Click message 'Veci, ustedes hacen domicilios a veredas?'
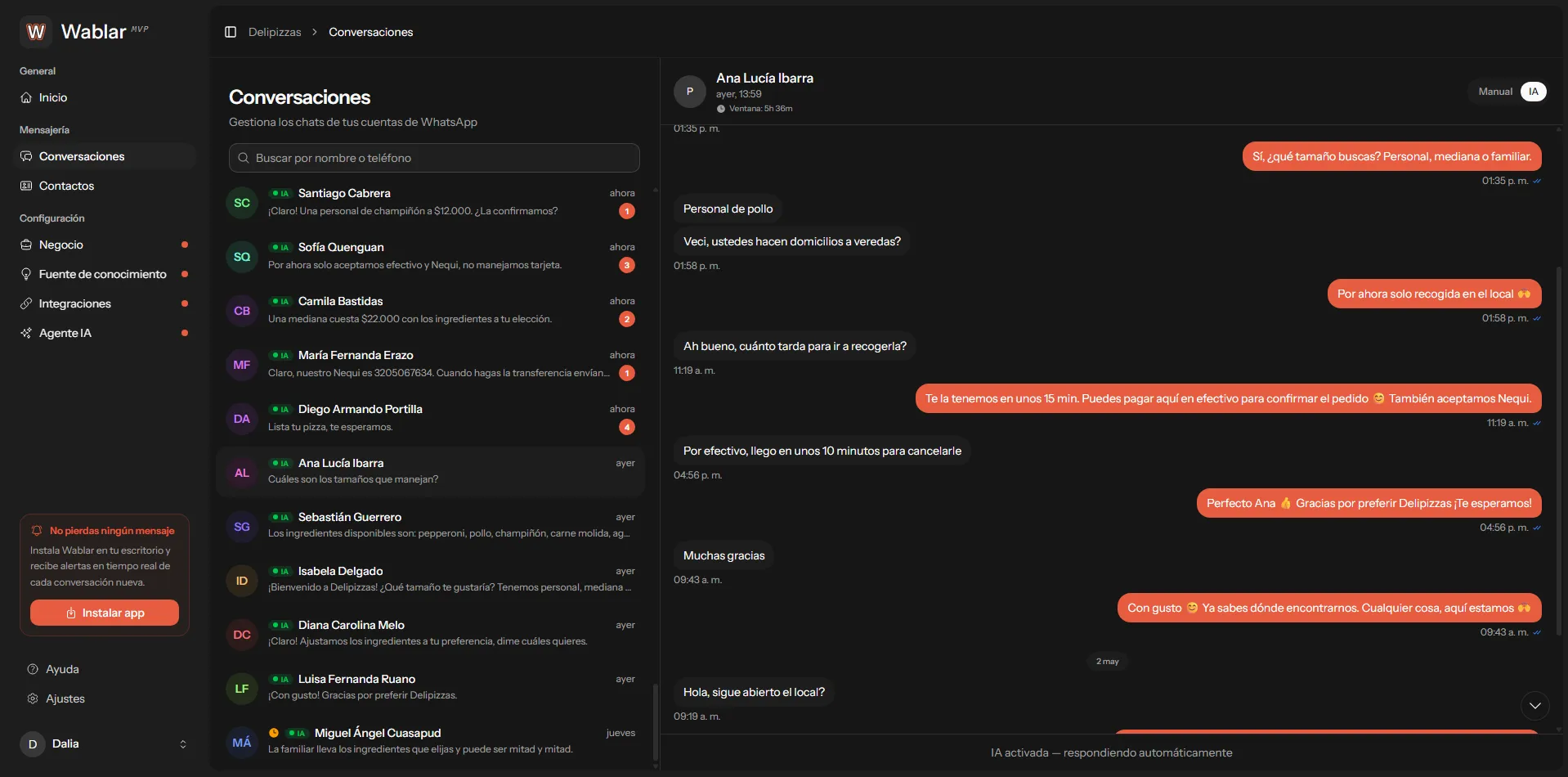This screenshot has width=1568, height=777. pyautogui.click(x=791, y=241)
